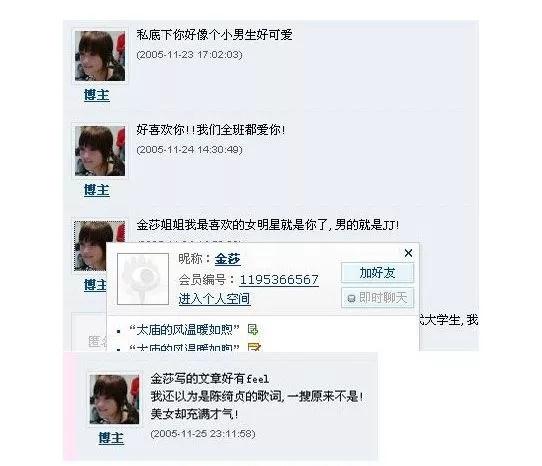
Task: Click the 金莎姐姐我最喜欢的女明星 comment text
Action: (268, 225)
